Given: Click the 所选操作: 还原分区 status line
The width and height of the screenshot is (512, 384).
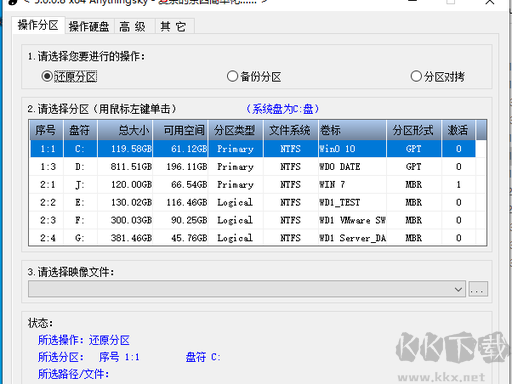Looking at the screenshot, I should point(84,340).
